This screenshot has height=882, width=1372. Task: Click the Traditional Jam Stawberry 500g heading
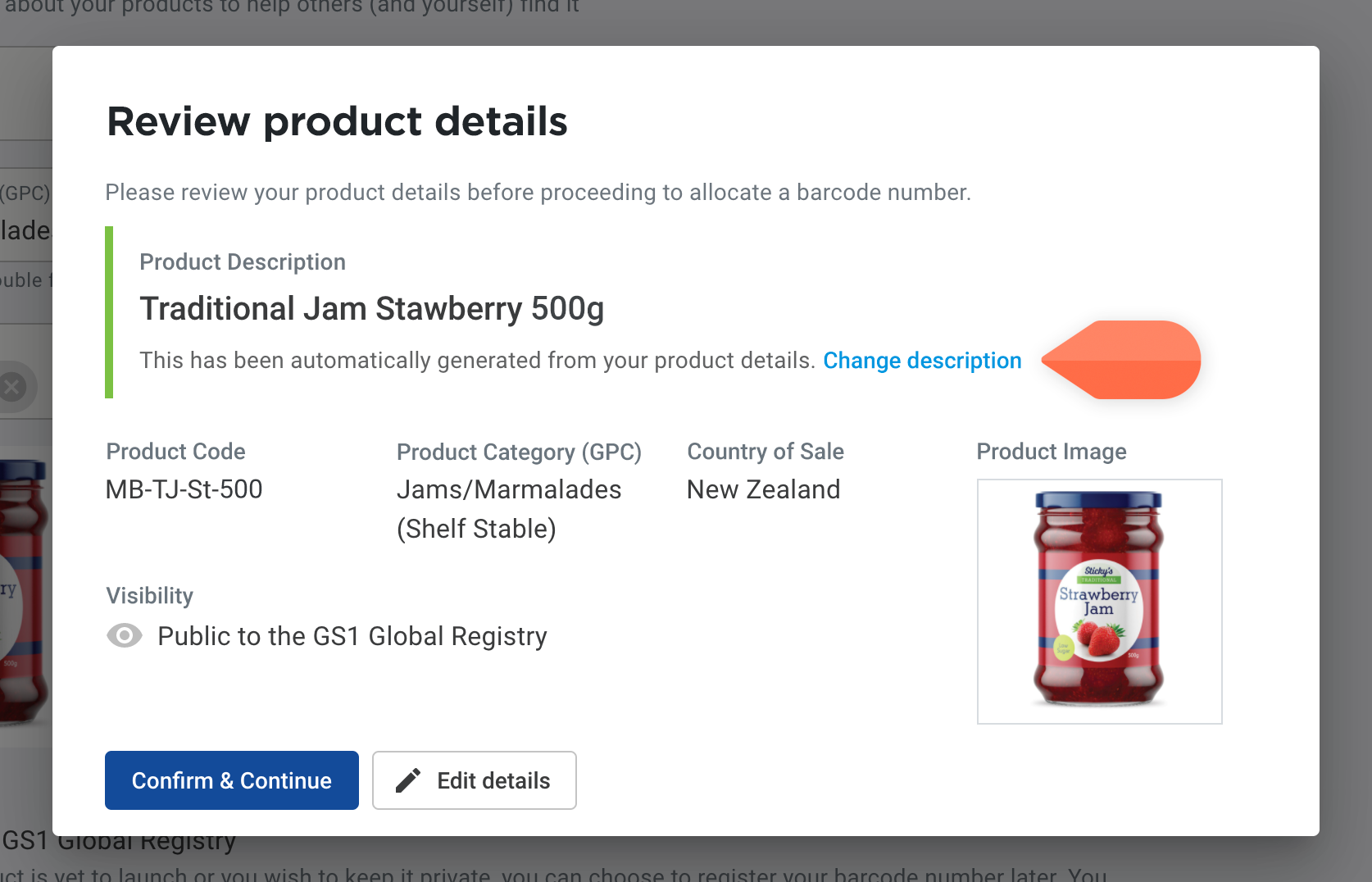click(x=372, y=309)
